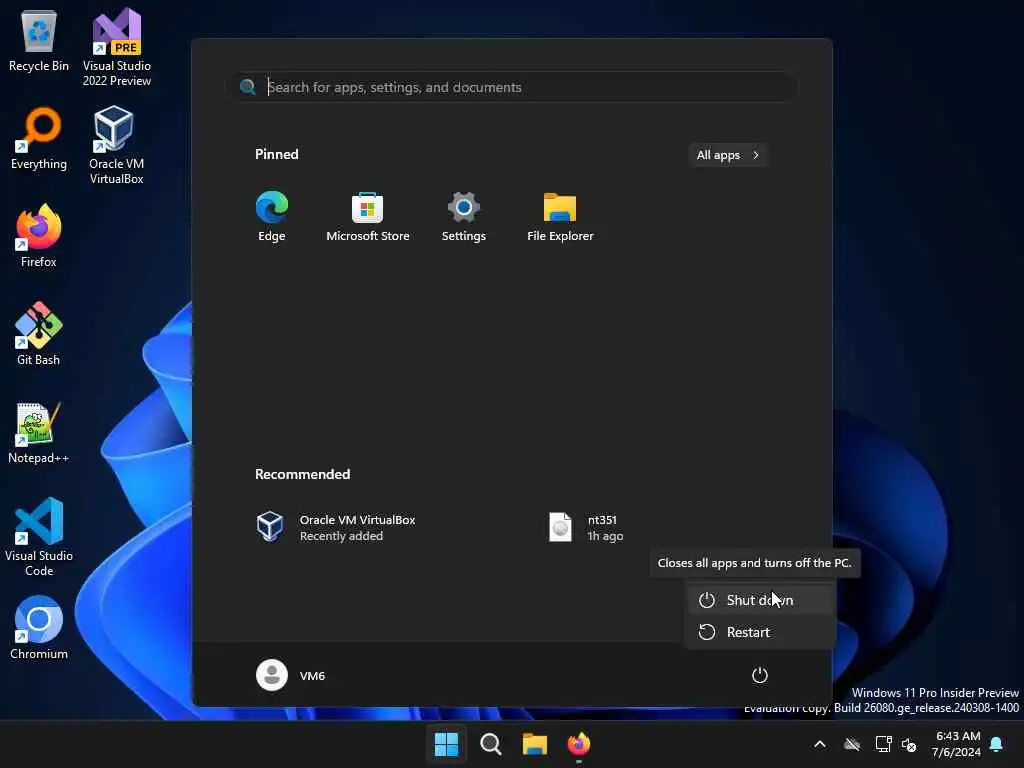Select the Notepad++ desktop shortcut

coord(39,432)
